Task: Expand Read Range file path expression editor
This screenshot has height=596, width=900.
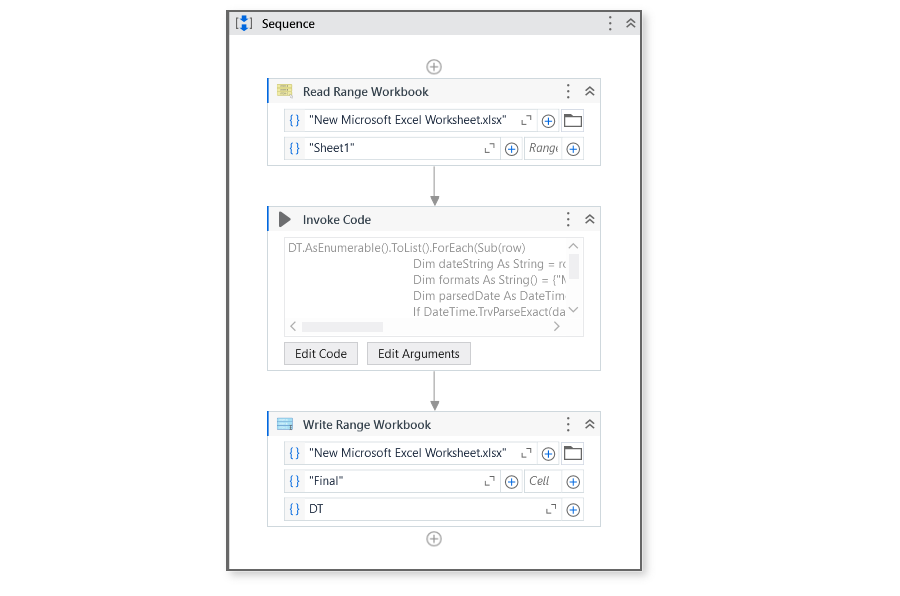Action: pos(526,120)
